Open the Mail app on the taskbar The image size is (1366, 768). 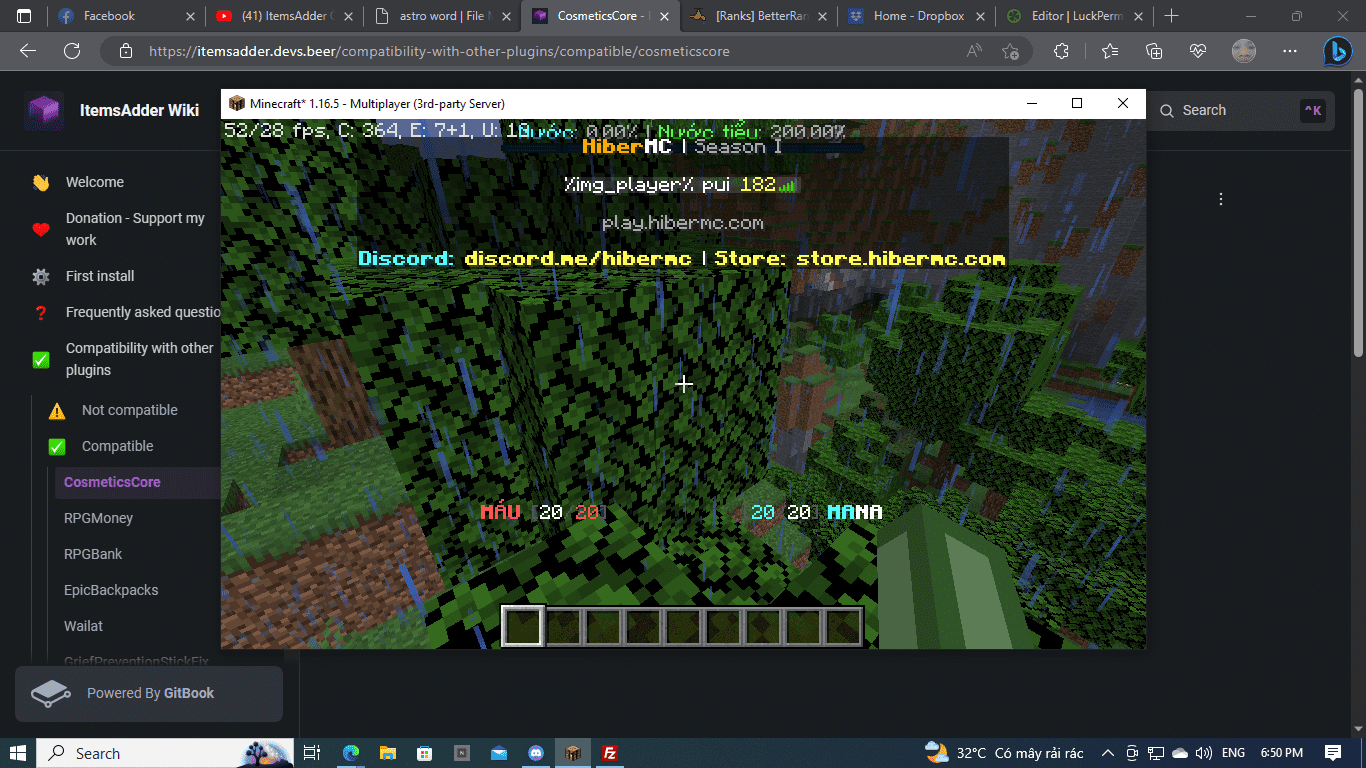(x=499, y=753)
